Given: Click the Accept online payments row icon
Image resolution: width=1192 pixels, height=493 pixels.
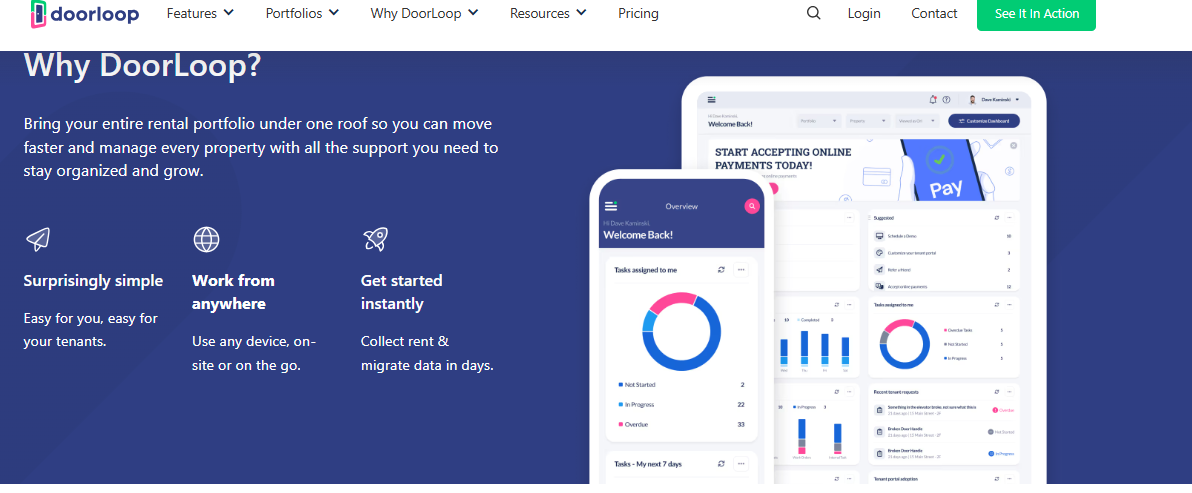Looking at the screenshot, I should click(x=880, y=286).
